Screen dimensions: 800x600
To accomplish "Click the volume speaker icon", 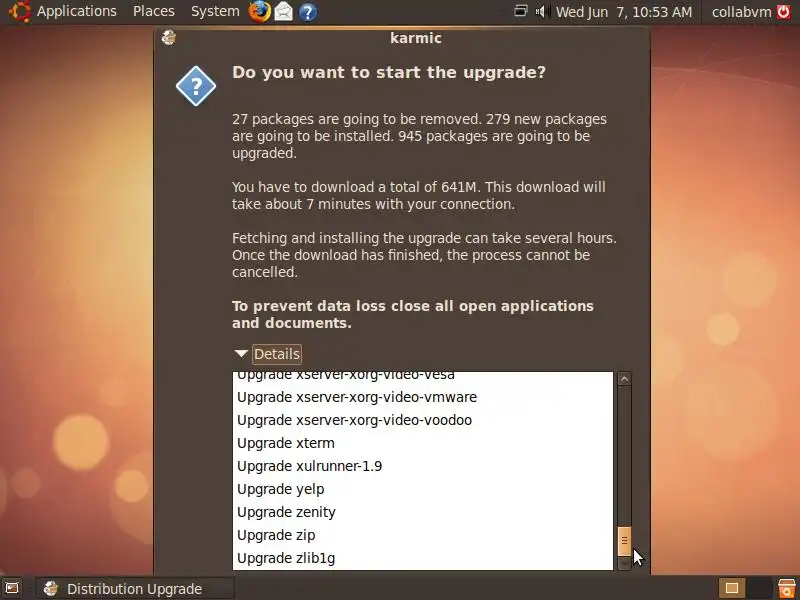I will coord(540,11).
